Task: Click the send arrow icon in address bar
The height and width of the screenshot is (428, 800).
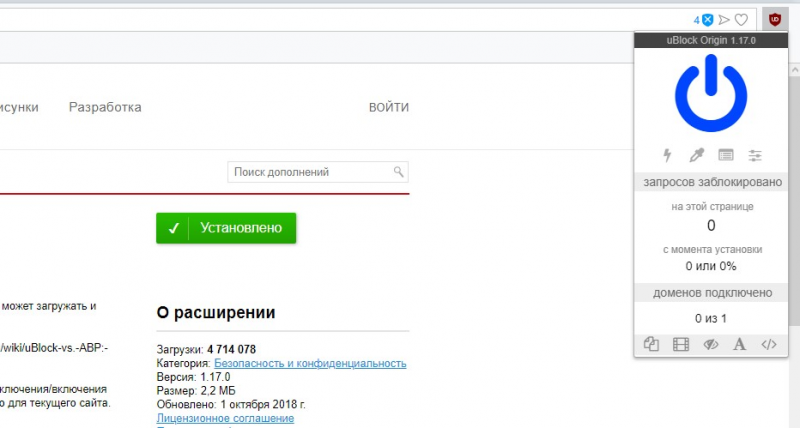Action: coord(723,20)
